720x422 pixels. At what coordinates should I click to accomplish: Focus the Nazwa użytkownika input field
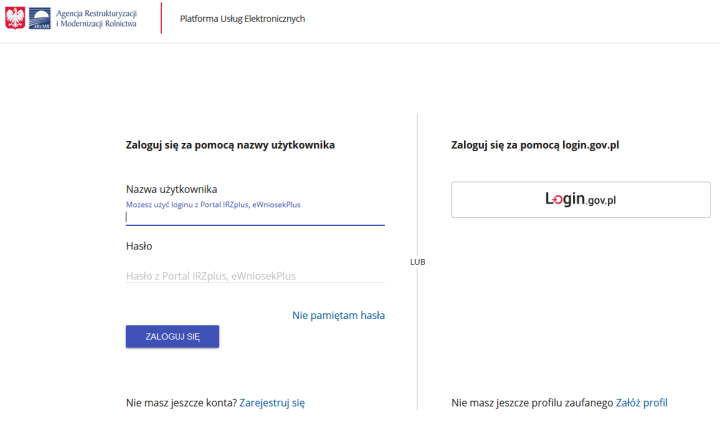[255, 216]
